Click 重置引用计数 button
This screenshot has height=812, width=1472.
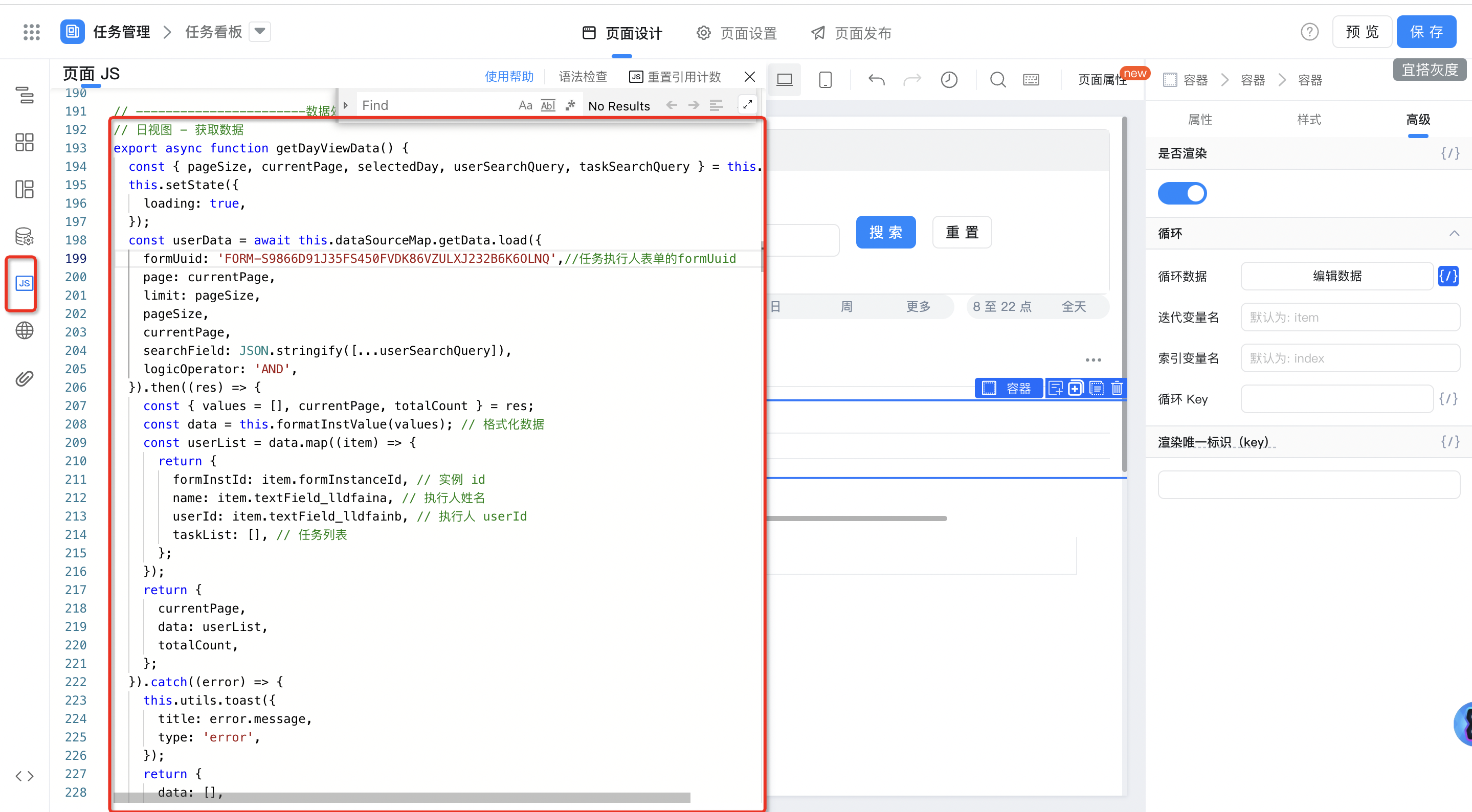[x=675, y=77]
